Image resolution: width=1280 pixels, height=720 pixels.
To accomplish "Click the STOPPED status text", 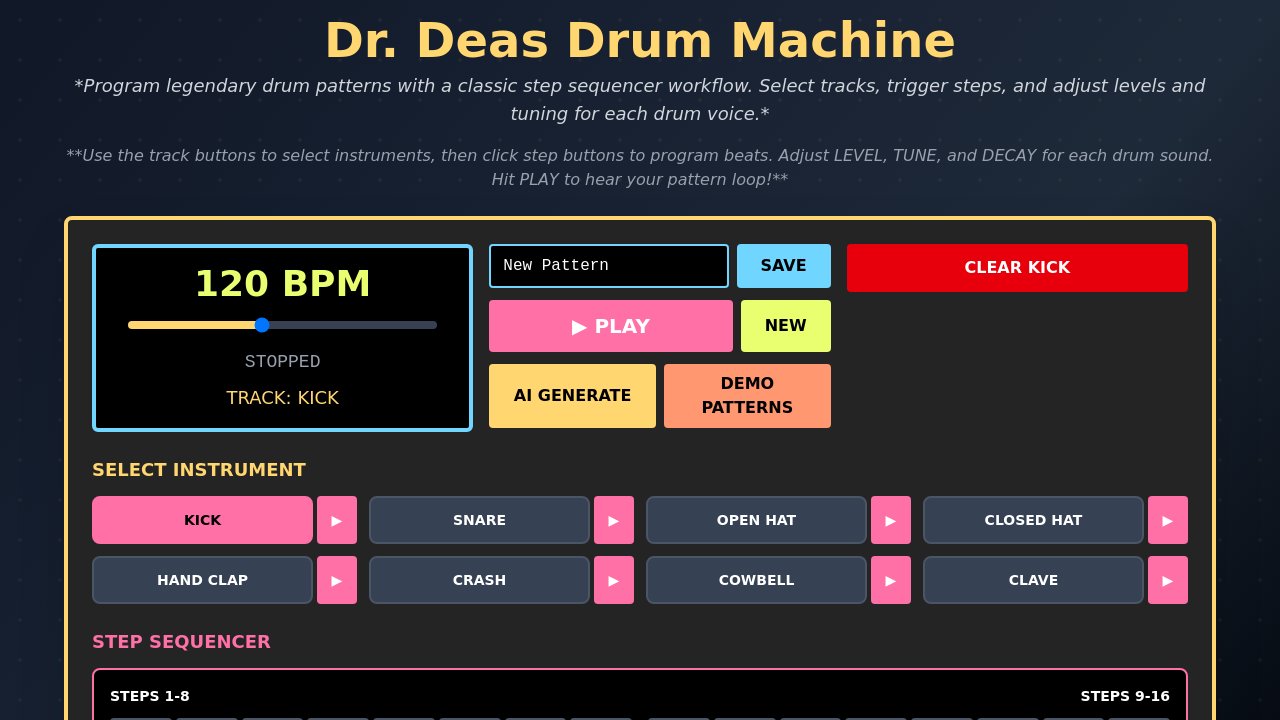I will coord(282,362).
